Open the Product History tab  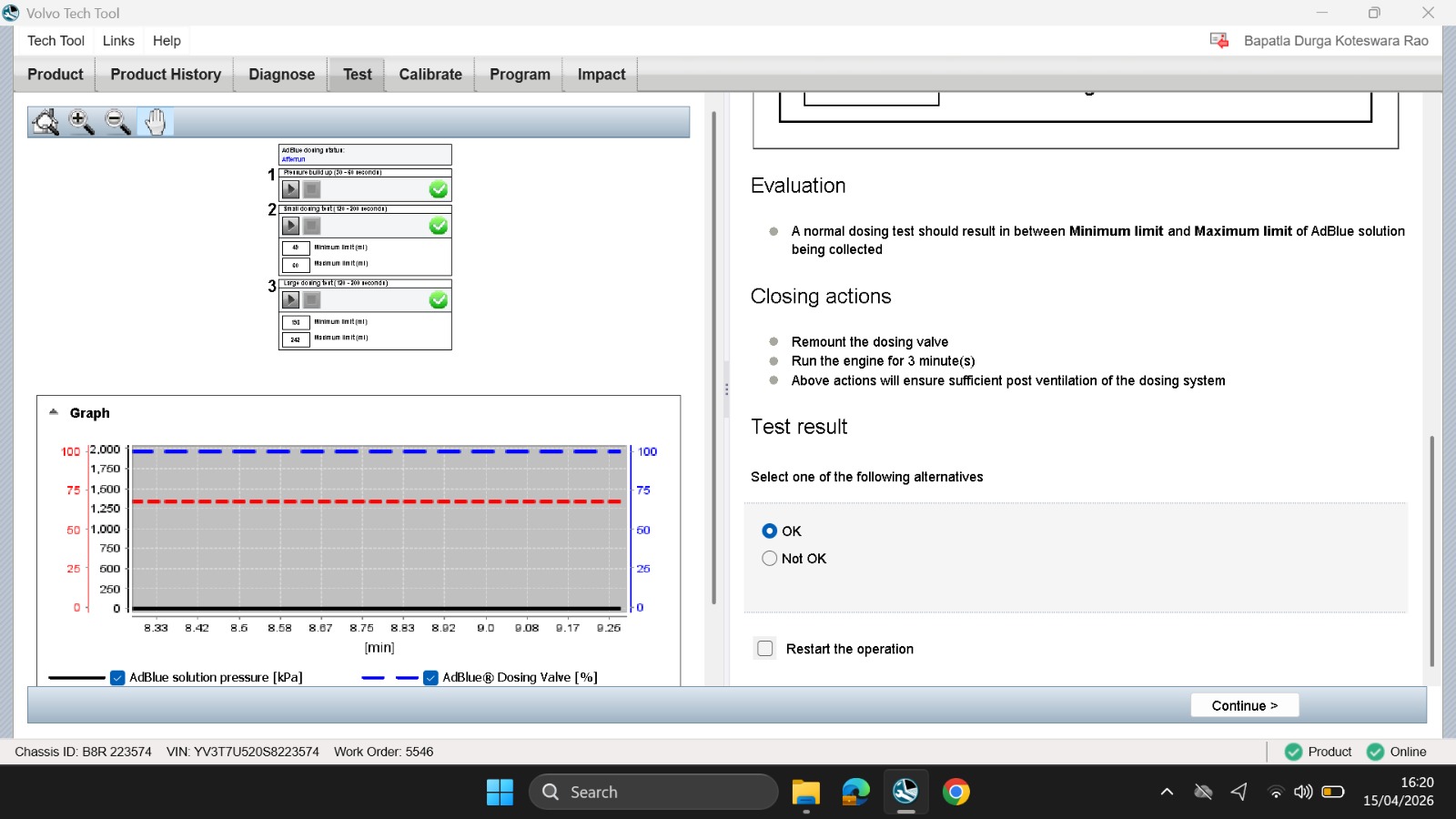pyautogui.click(x=166, y=75)
